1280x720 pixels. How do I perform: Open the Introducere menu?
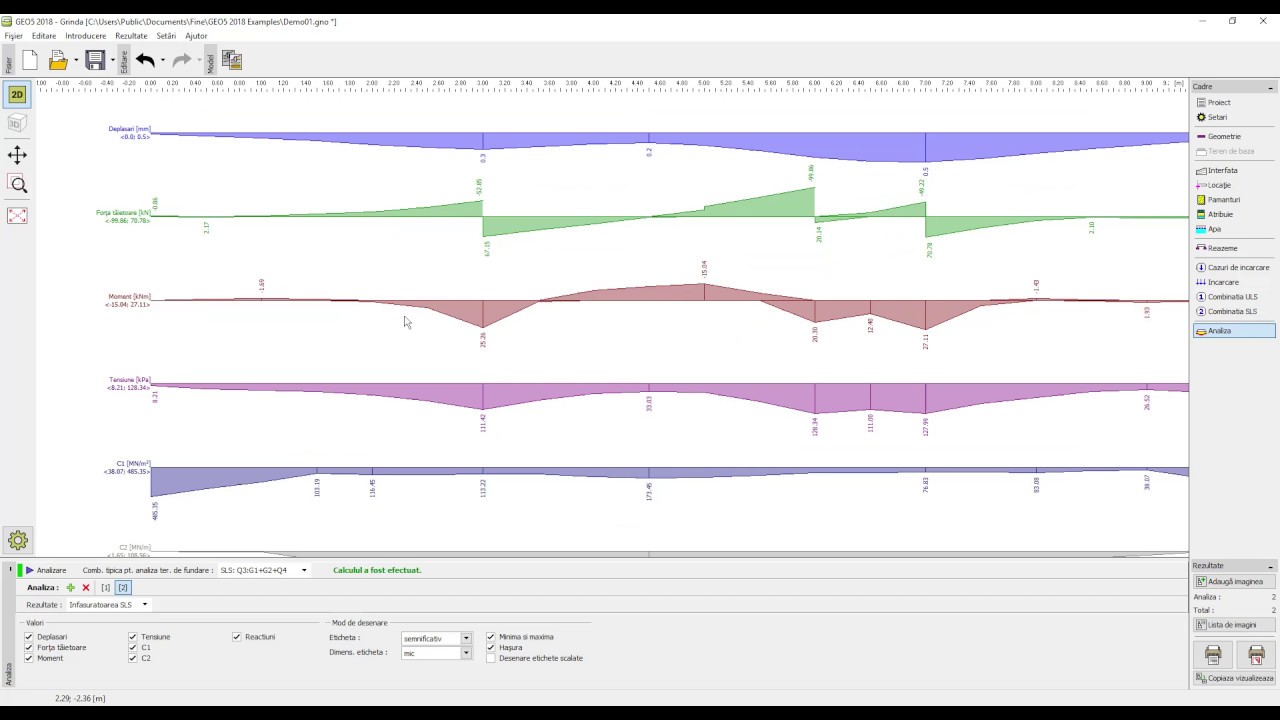[86, 36]
